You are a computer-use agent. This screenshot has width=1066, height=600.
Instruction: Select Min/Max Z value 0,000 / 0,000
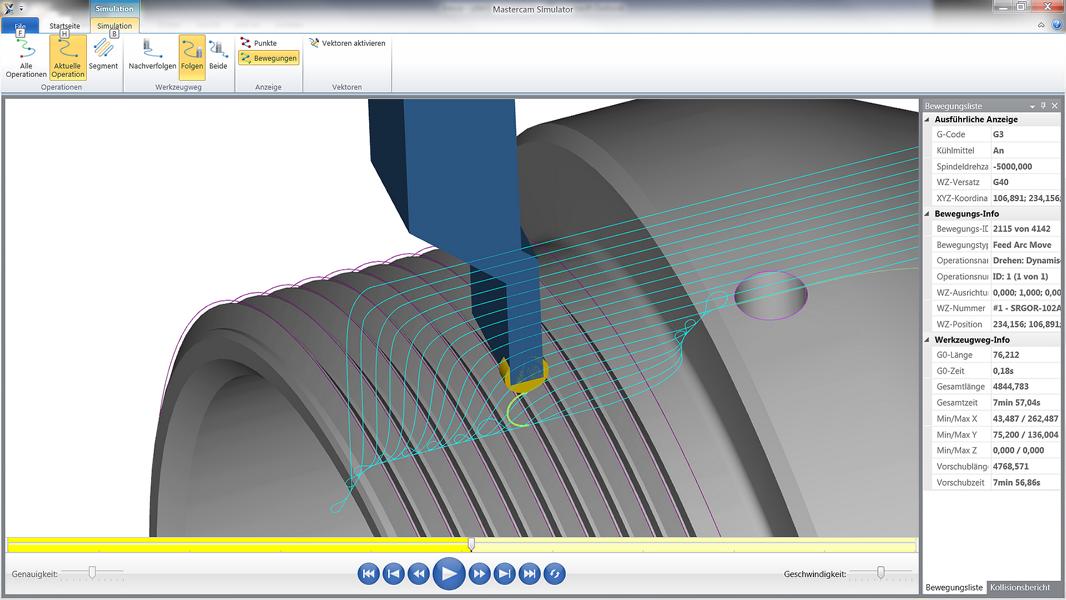tap(1018, 451)
